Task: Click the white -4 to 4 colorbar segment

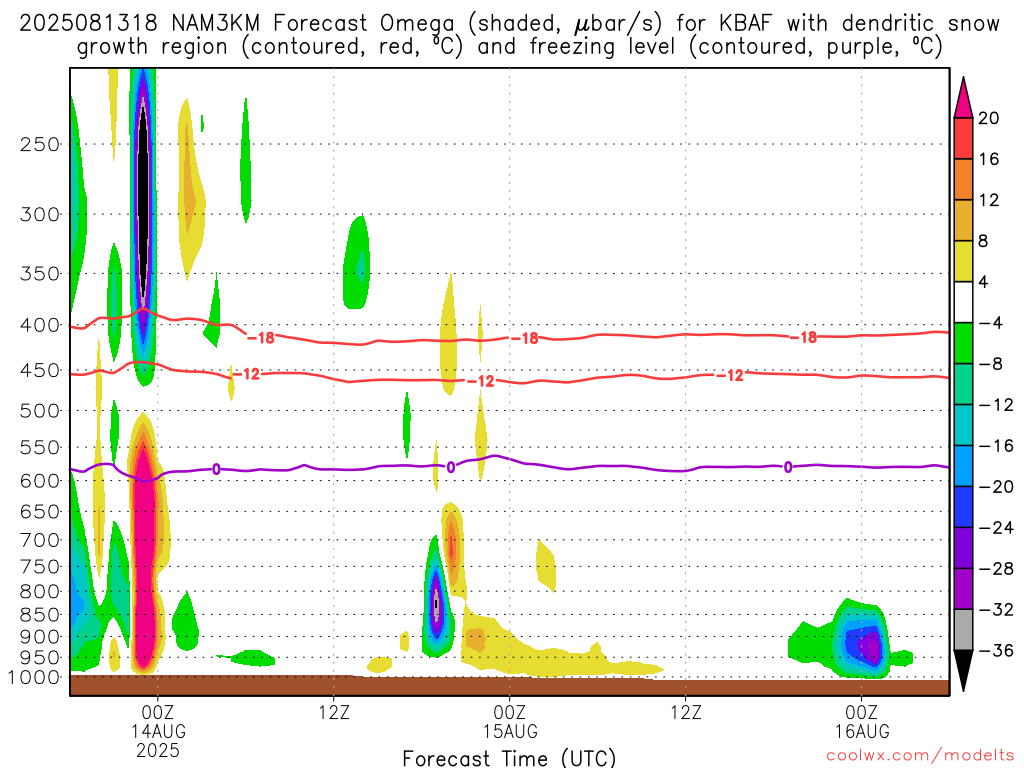Action: 963,302
